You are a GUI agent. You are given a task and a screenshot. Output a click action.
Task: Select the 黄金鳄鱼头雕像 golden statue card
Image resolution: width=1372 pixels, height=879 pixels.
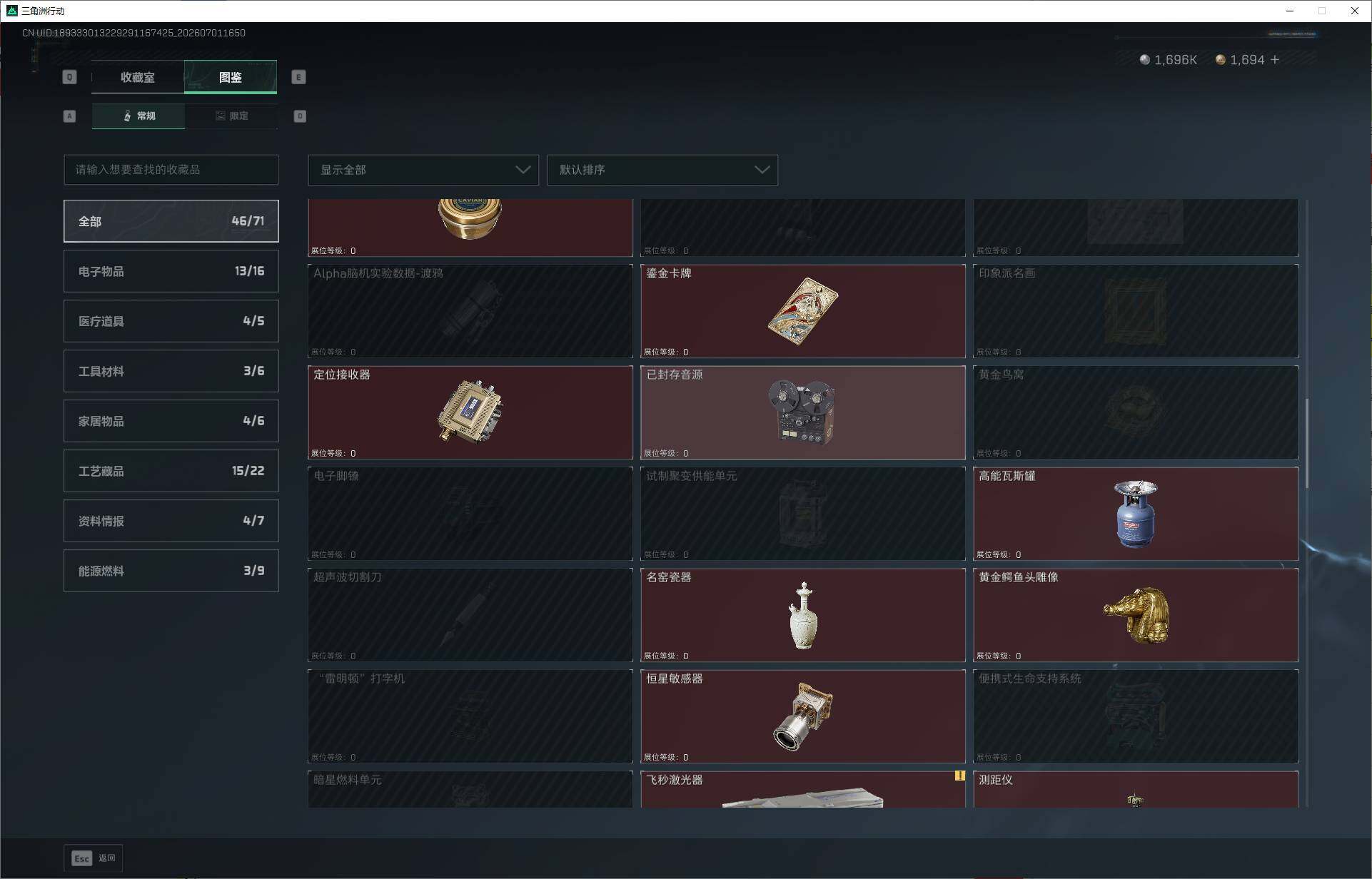point(1135,615)
